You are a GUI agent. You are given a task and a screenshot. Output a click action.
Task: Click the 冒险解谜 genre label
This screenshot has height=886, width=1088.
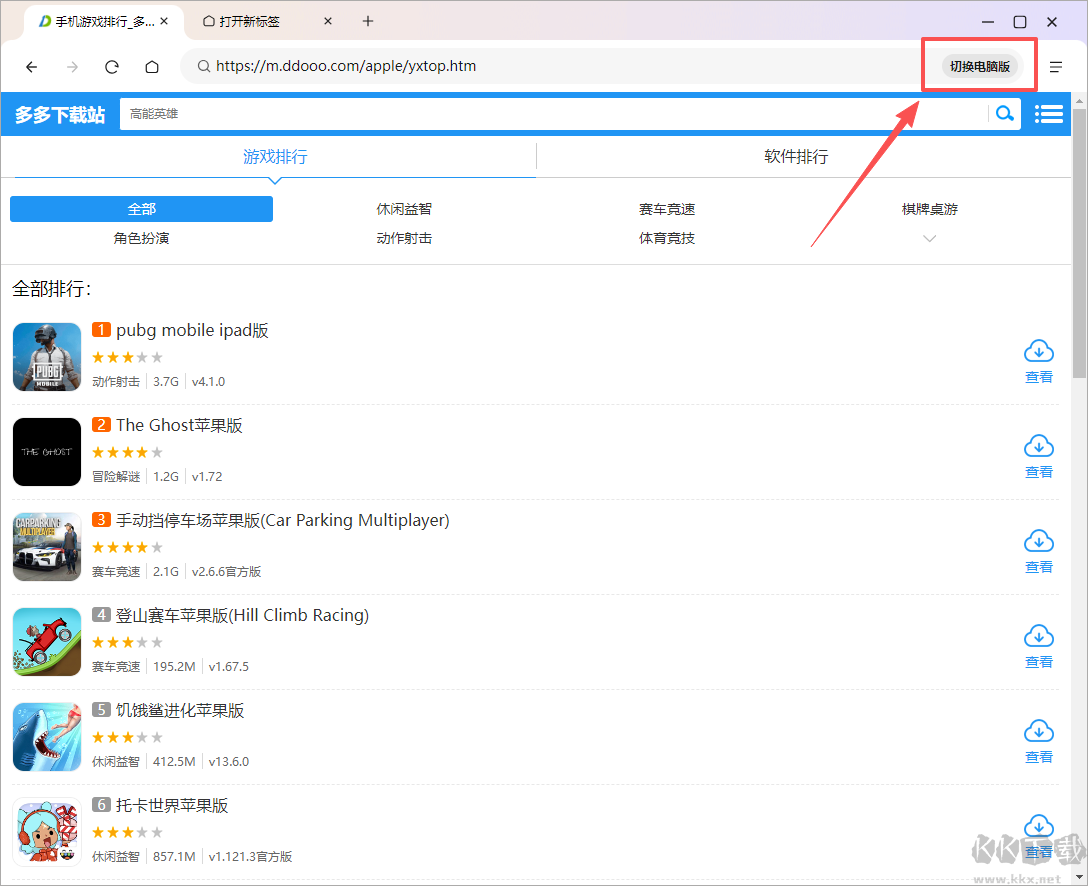[x=116, y=477]
